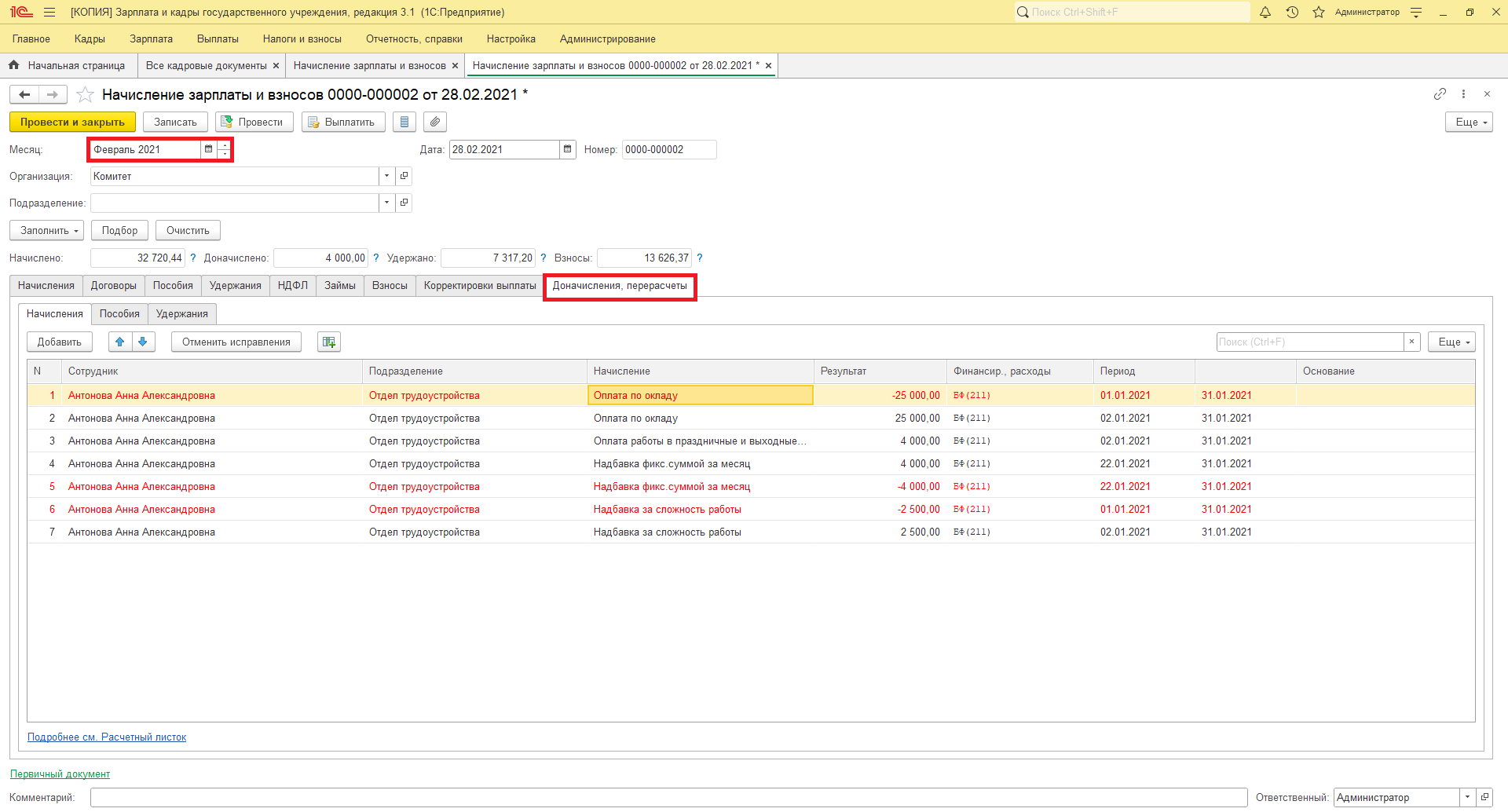This screenshot has width=1508, height=812.
Task: Open the main hamburger menu
Action: click(49, 12)
